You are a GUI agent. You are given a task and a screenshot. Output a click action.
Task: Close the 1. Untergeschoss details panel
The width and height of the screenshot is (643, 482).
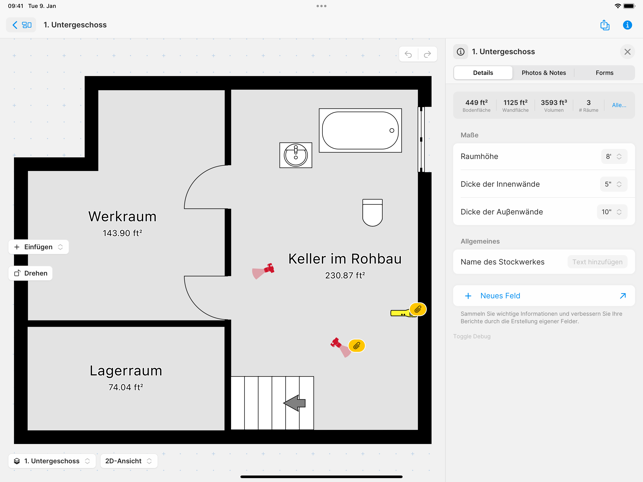(x=627, y=52)
